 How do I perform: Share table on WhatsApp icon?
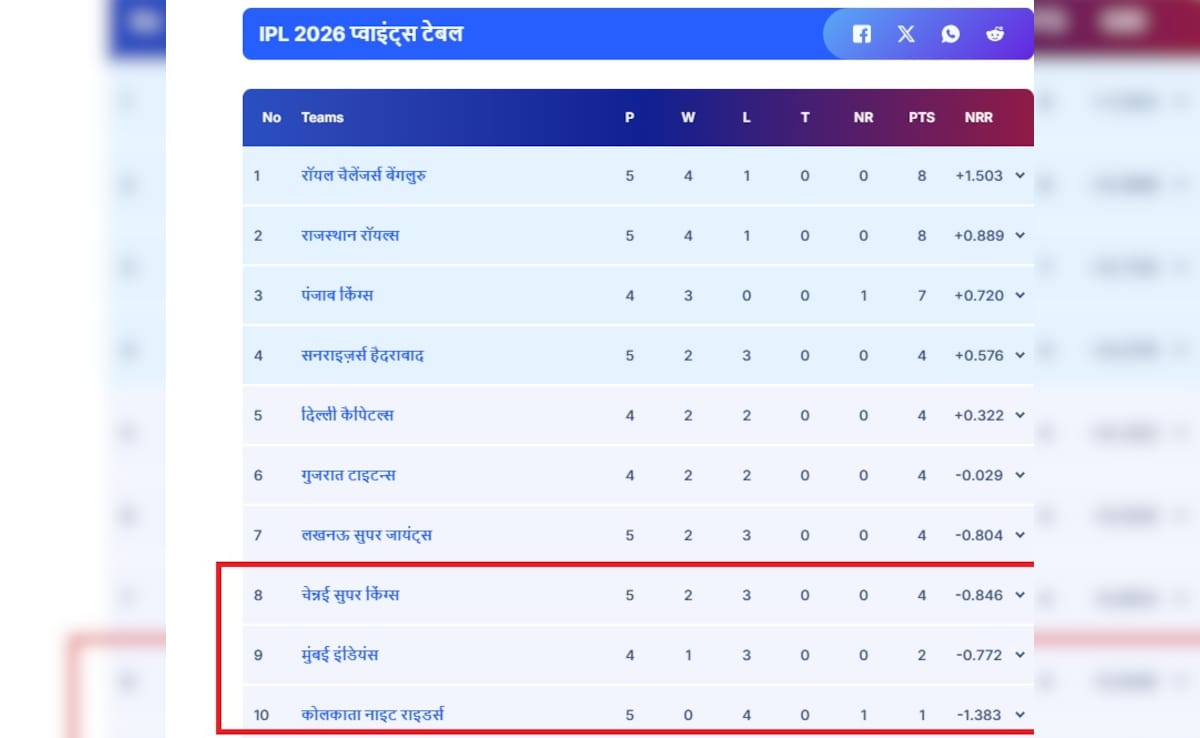950,34
